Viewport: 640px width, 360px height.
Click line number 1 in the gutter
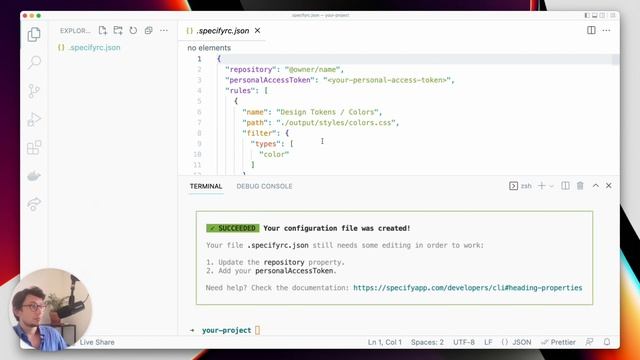(199, 59)
